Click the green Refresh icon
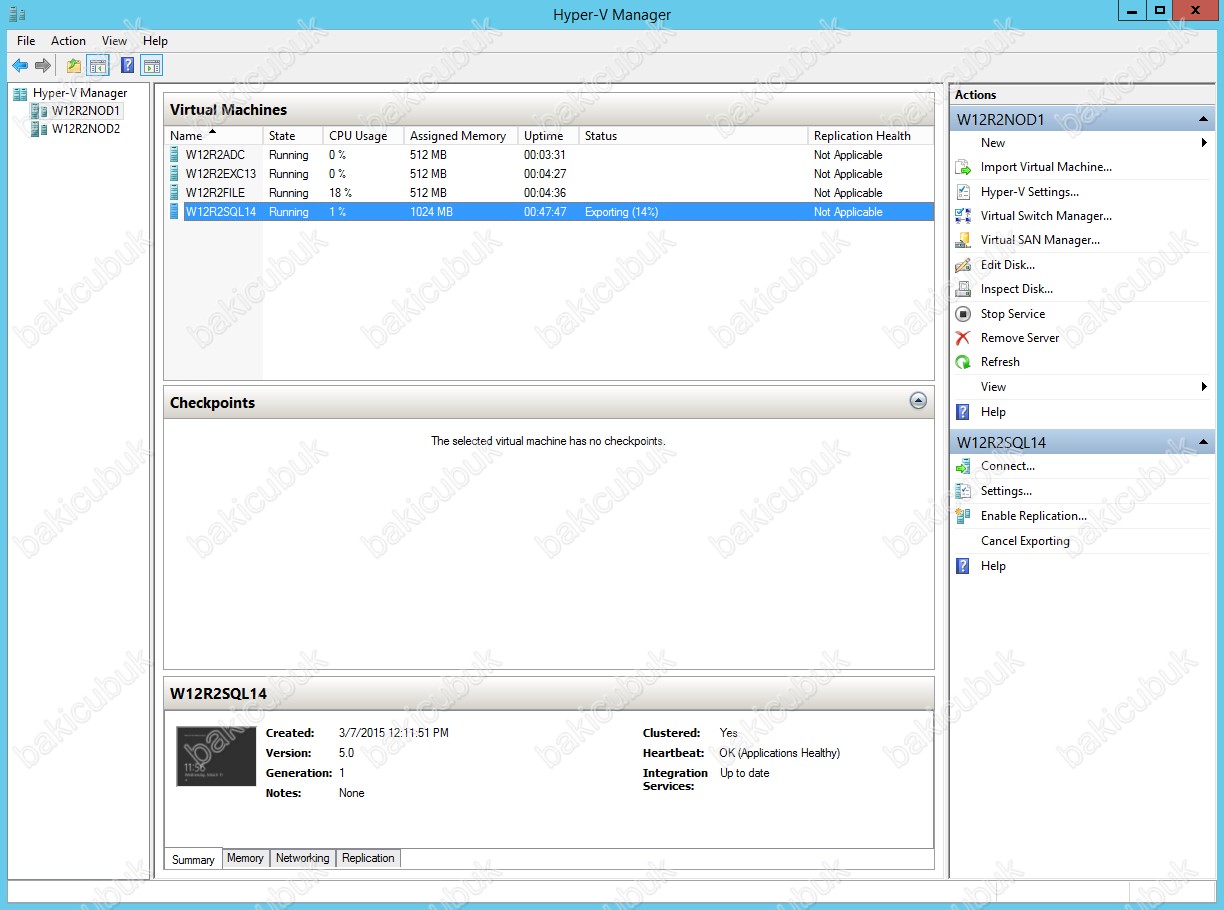This screenshot has width=1224, height=910. 963,362
